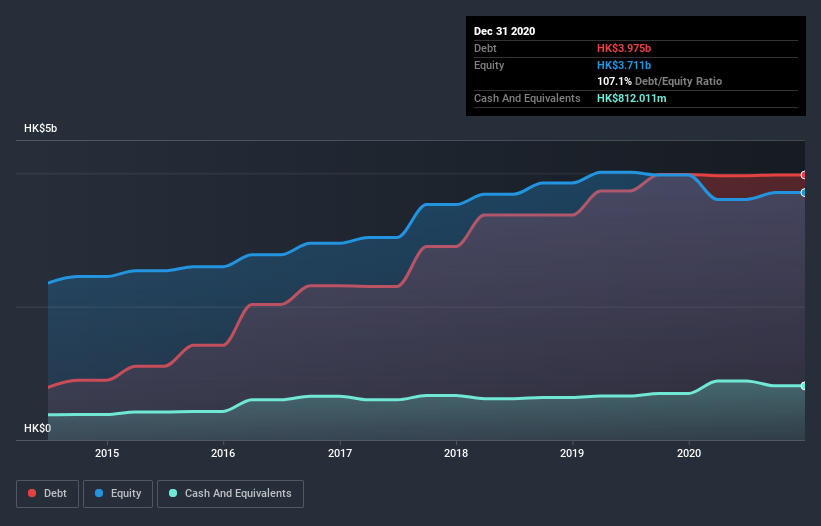Click the Equity label in the tooltip
The image size is (821, 526).
(489, 65)
